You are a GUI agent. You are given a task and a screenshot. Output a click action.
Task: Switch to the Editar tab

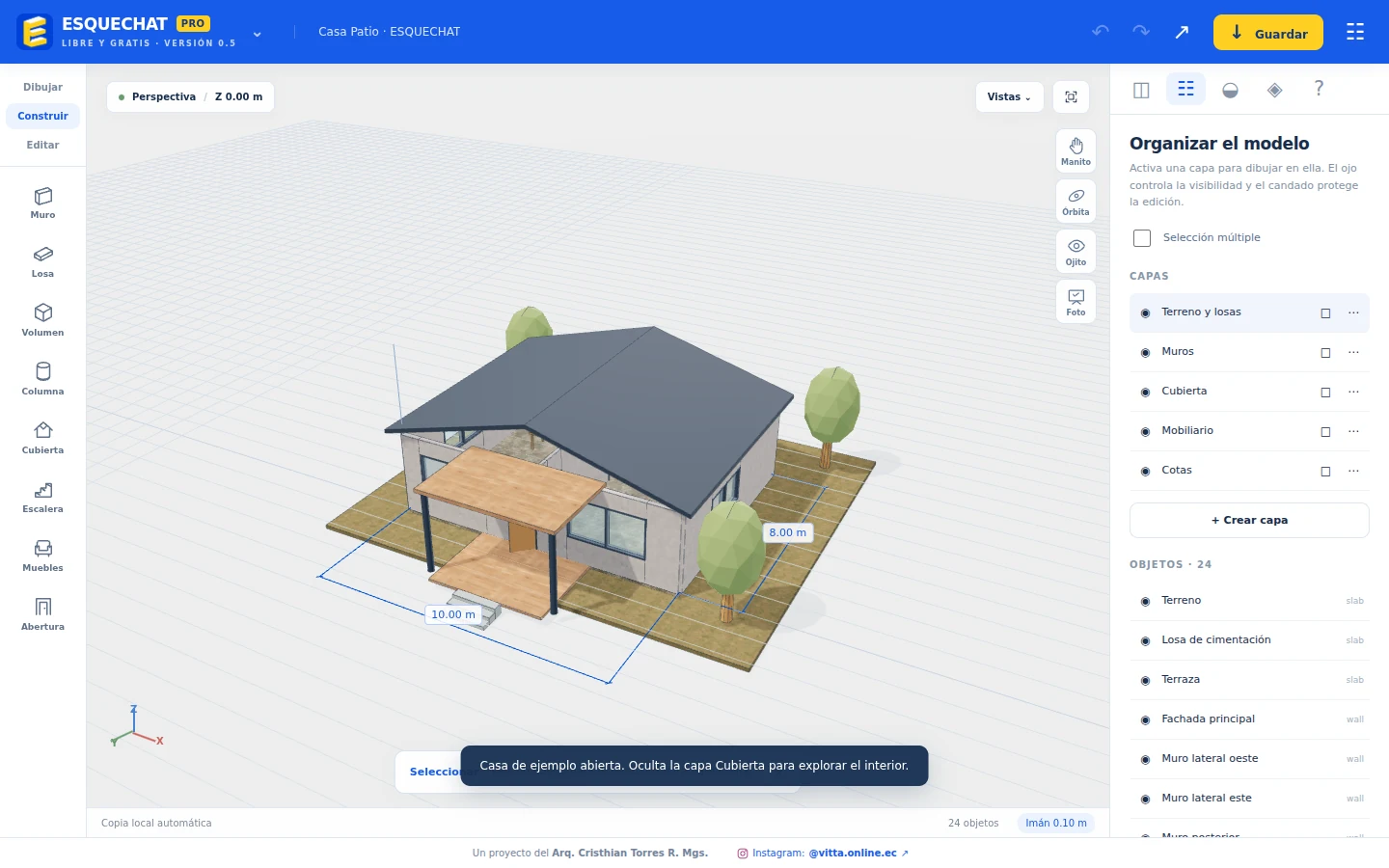coord(42,145)
